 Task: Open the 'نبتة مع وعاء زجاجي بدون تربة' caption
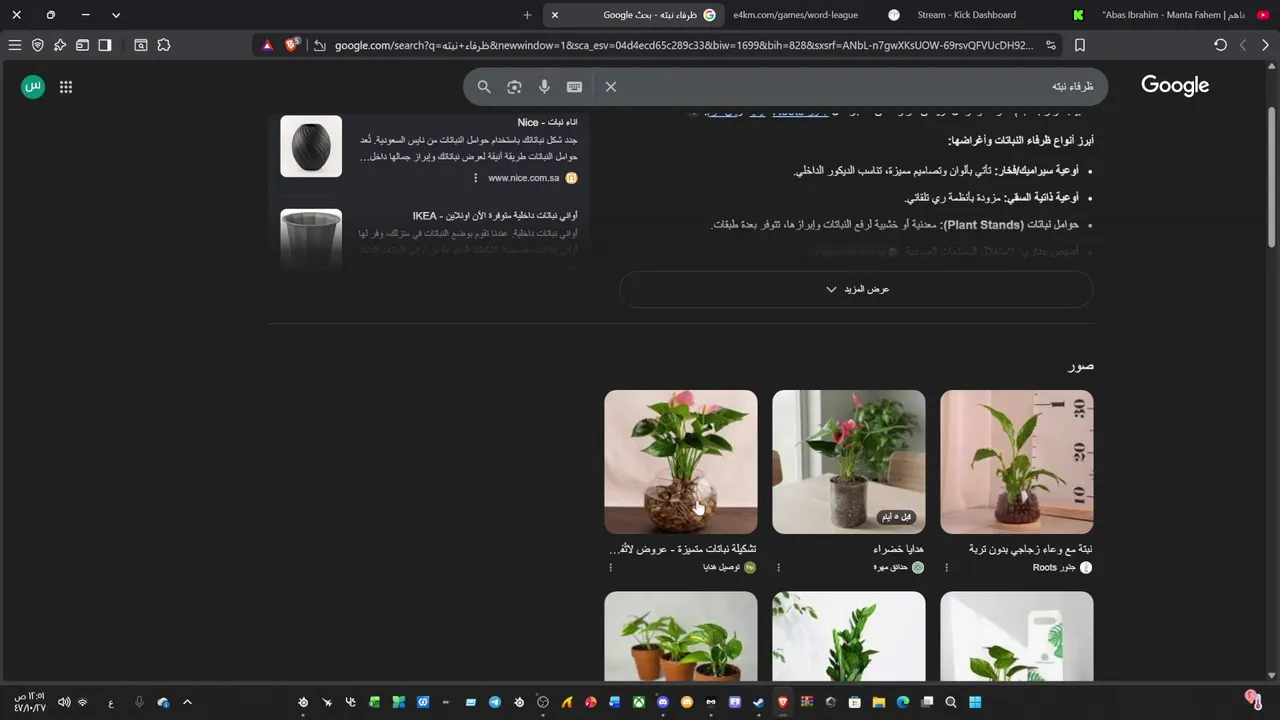tap(1030, 549)
